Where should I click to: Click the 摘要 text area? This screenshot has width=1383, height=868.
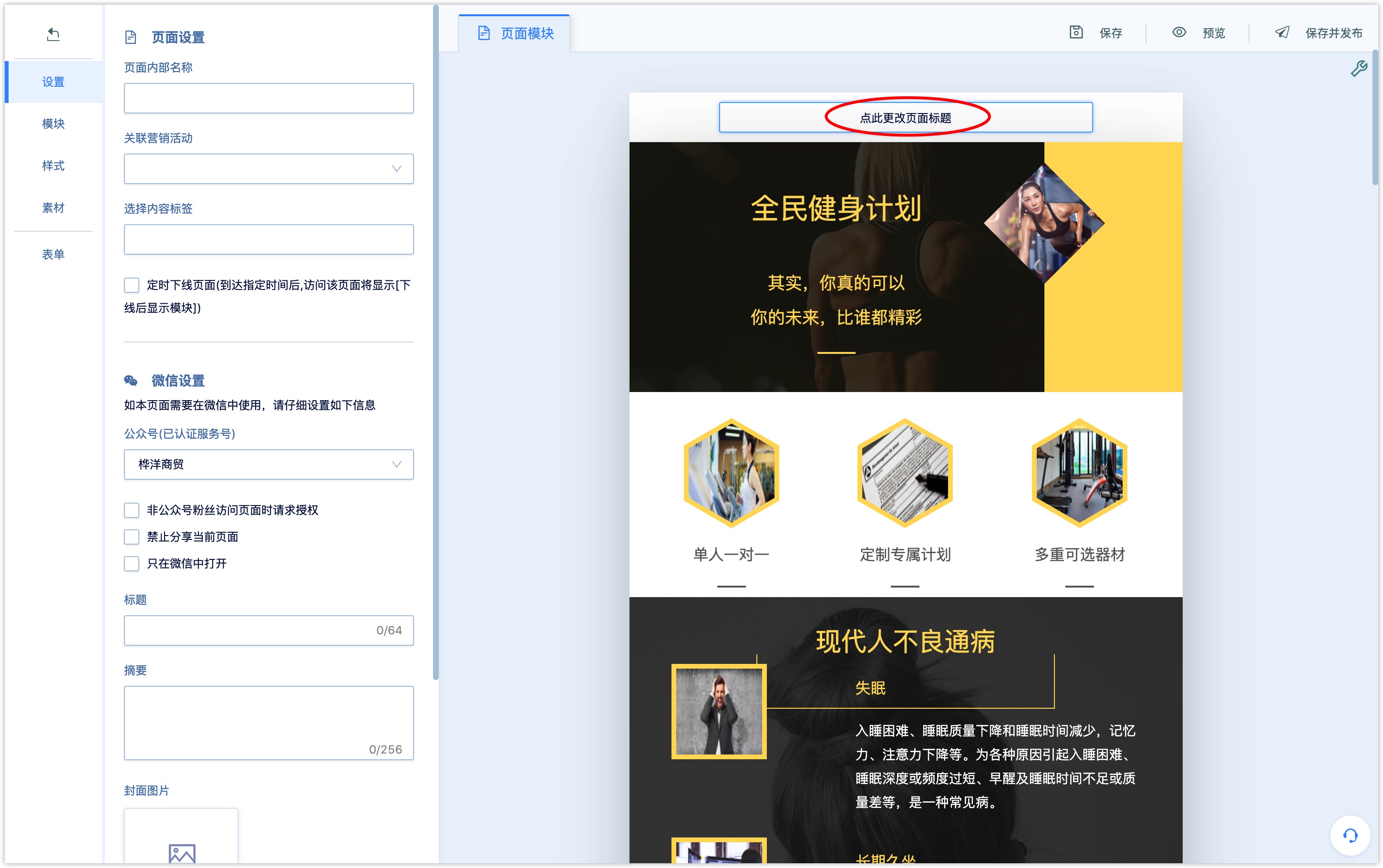pyautogui.click(x=268, y=723)
